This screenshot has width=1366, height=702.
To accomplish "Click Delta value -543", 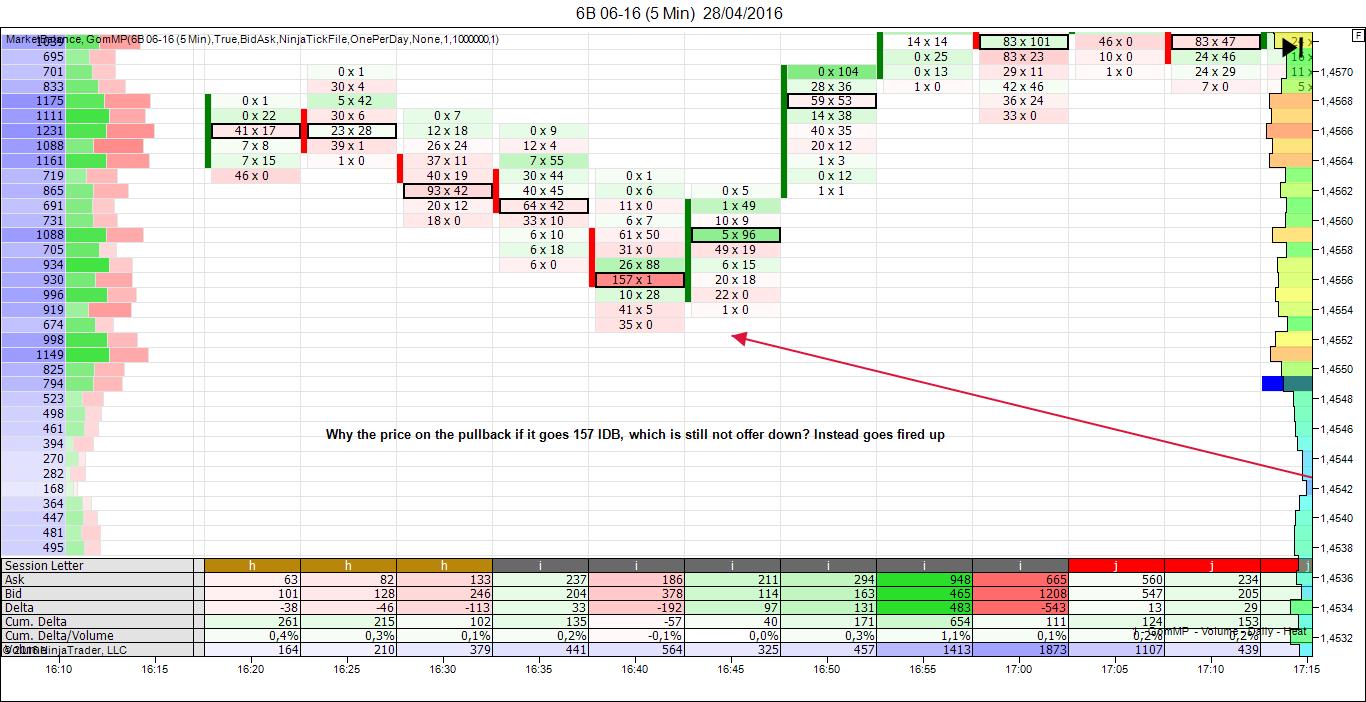I will coord(1020,608).
